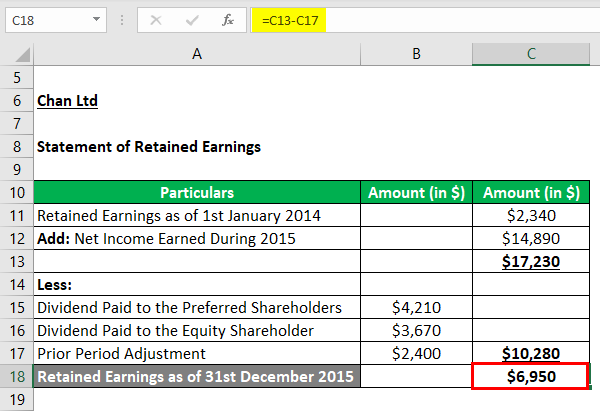Select row 5 header
This screenshot has height=411, width=600.
tap(16, 78)
